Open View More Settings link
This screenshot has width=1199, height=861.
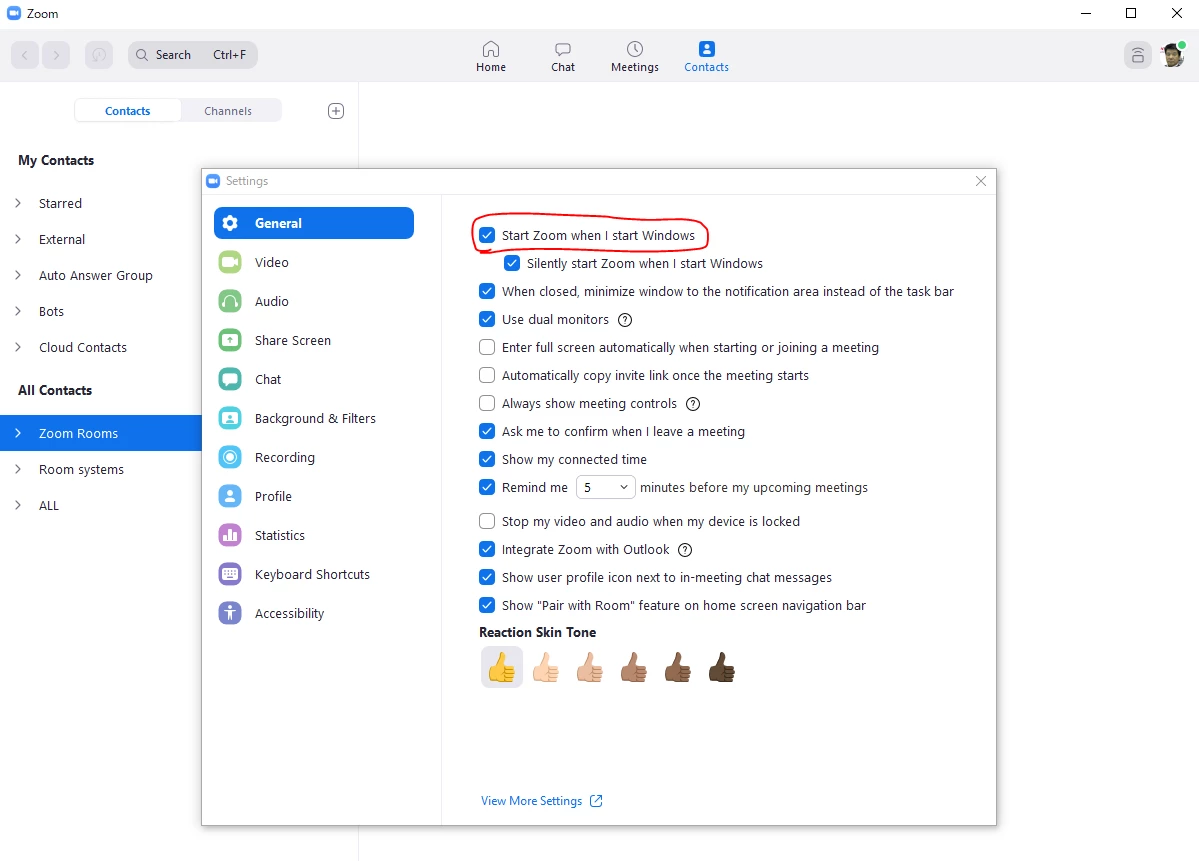(x=531, y=801)
